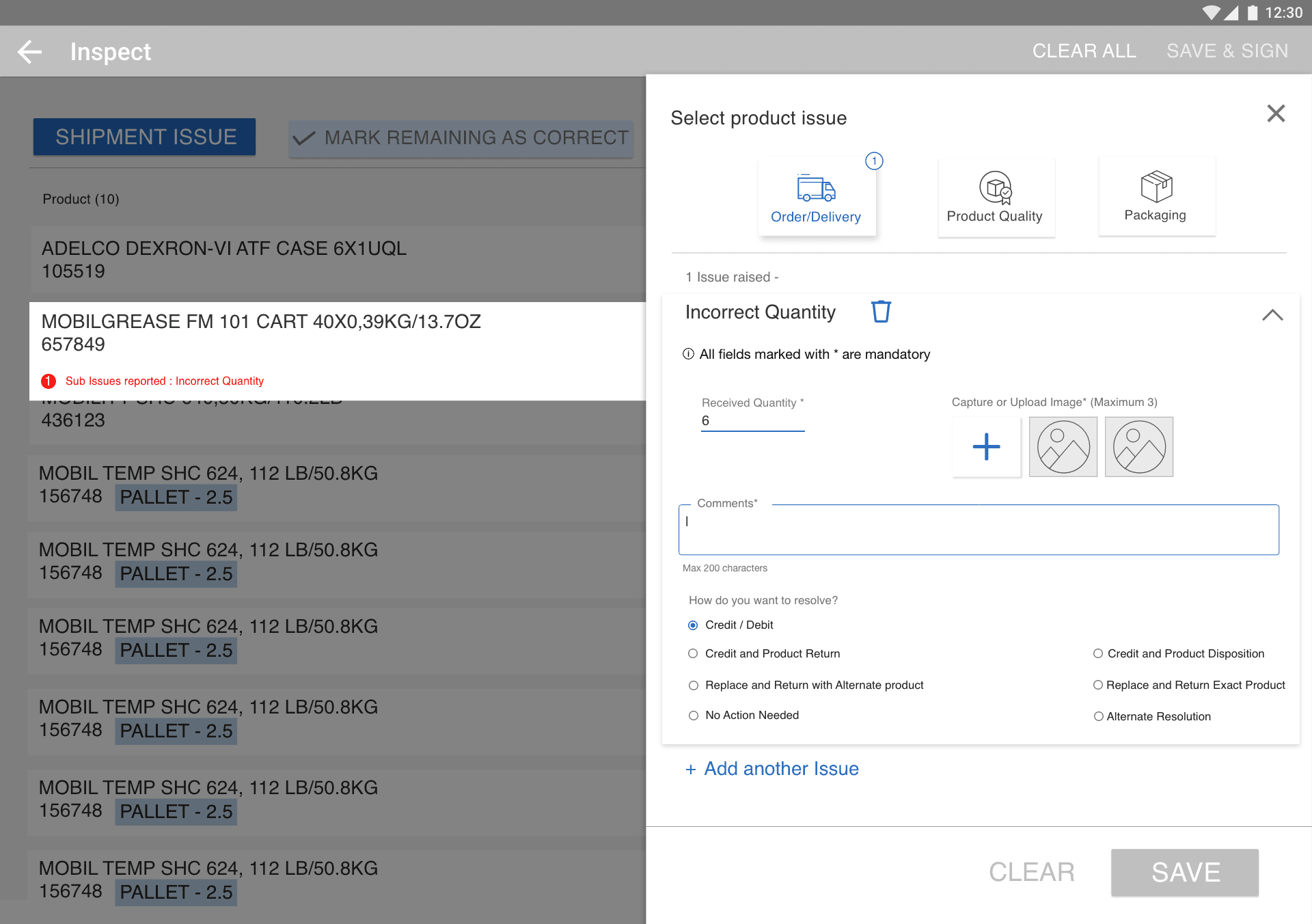Tap the plus icon to upload image
The width and height of the screenshot is (1312, 924).
[986, 447]
